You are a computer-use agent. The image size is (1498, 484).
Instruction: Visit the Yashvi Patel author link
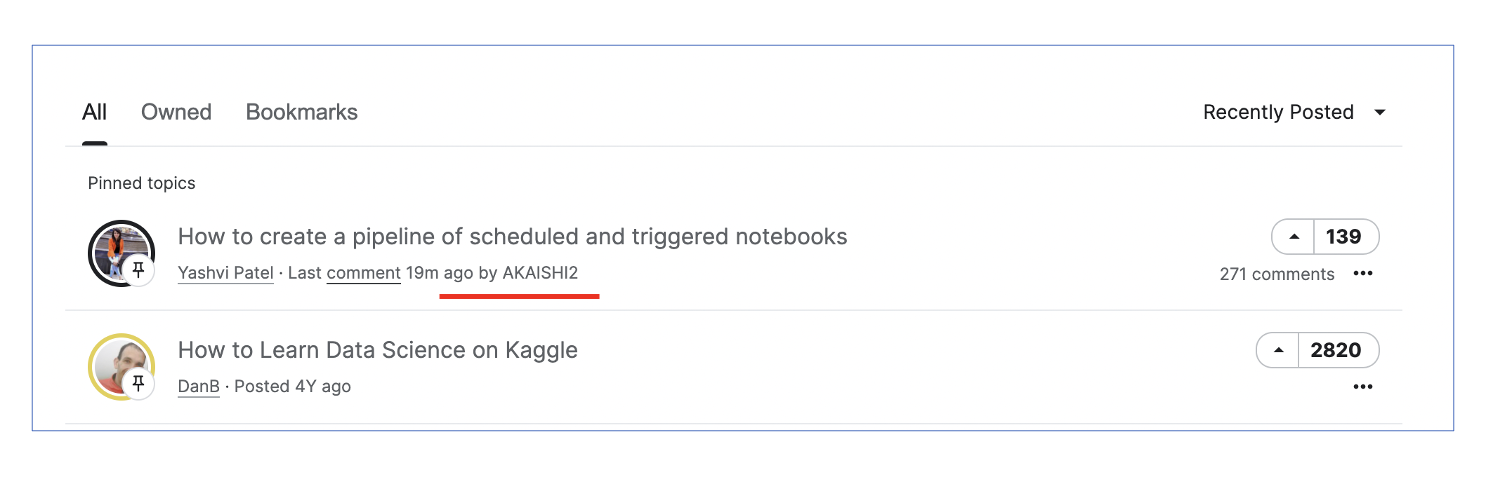click(x=225, y=273)
